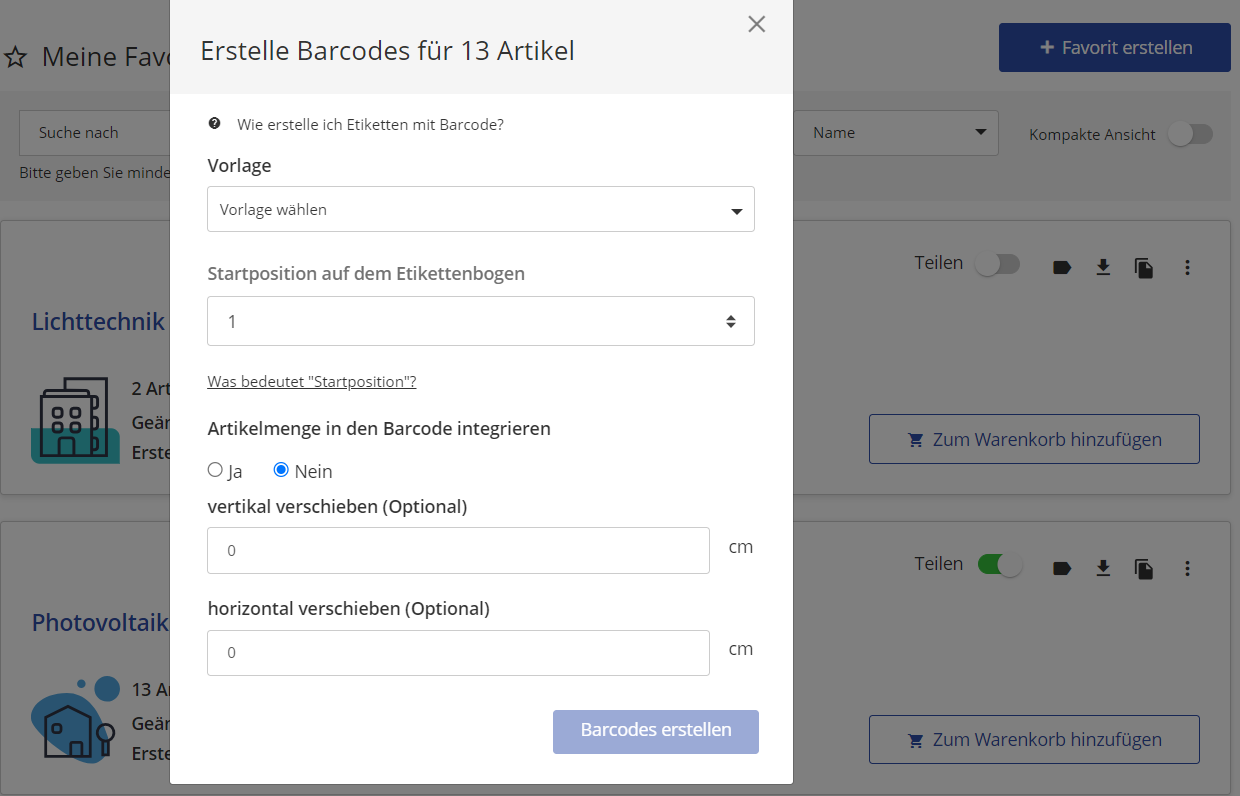Viewport: 1240px width, 796px height.
Task: Select the star icon next to Meine Favoriten
Action: tap(15, 57)
